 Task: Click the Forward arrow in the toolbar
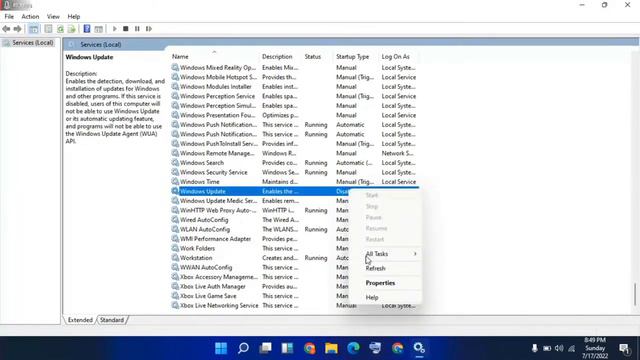tap(18, 29)
